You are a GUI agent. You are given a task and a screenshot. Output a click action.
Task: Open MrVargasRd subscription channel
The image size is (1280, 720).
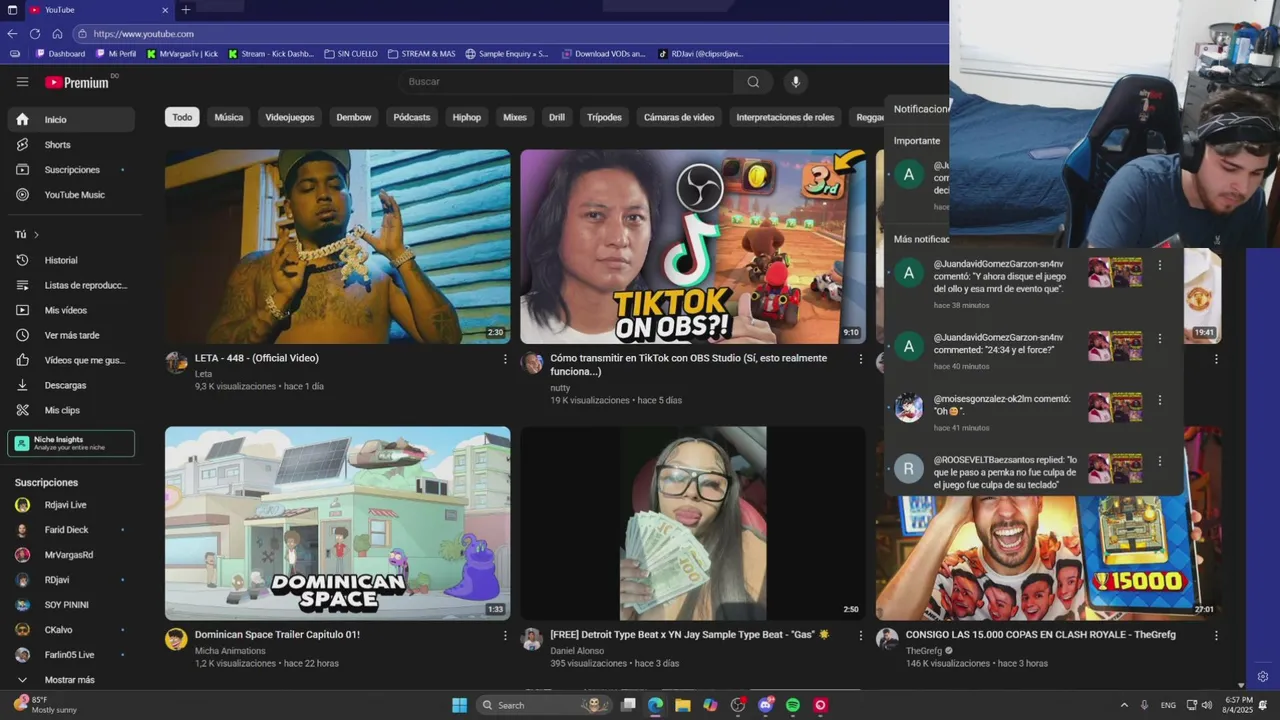pos(70,555)
